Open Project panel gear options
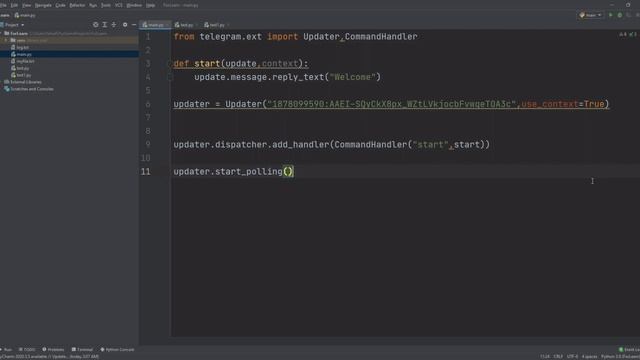640x360 pixels. (125, 25)
